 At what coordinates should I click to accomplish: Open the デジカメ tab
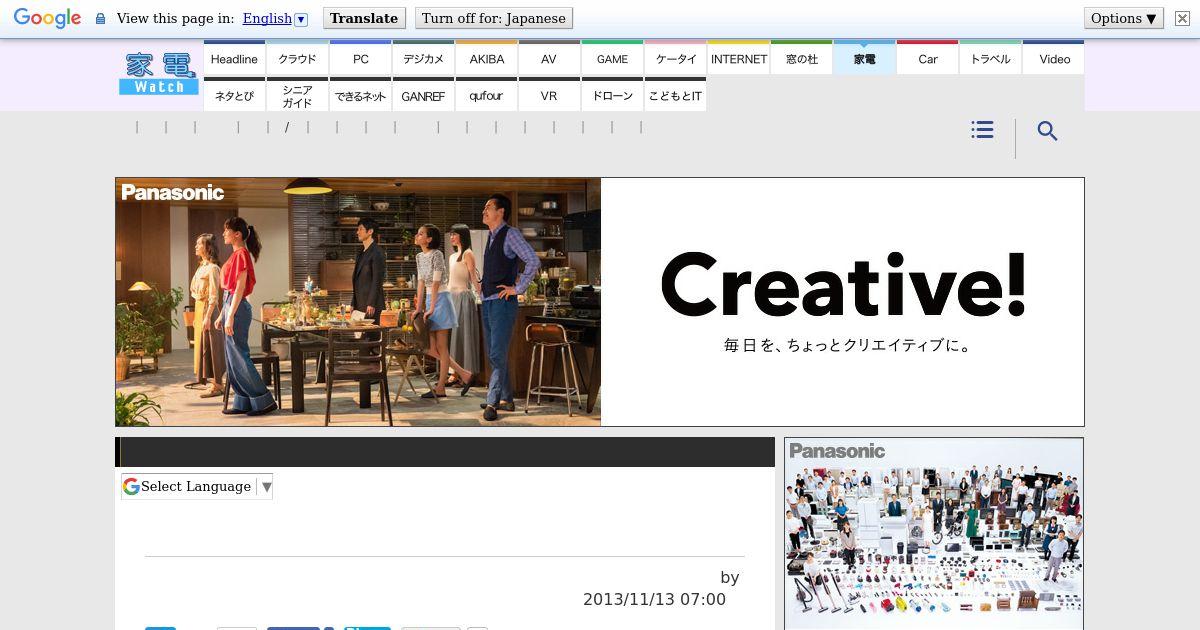click(x=423, y=59)
